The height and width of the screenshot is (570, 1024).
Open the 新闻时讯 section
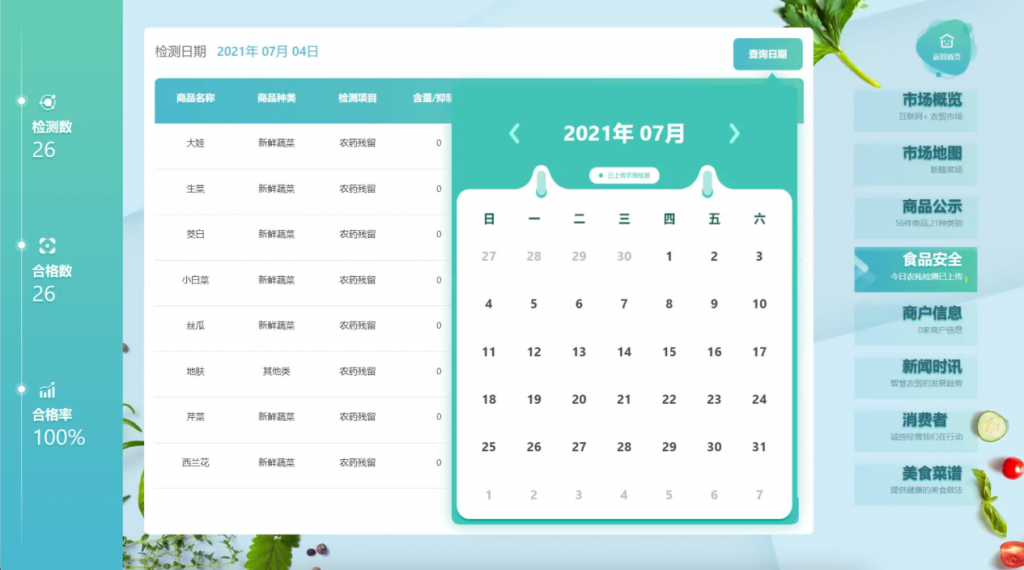pos(914,372)
